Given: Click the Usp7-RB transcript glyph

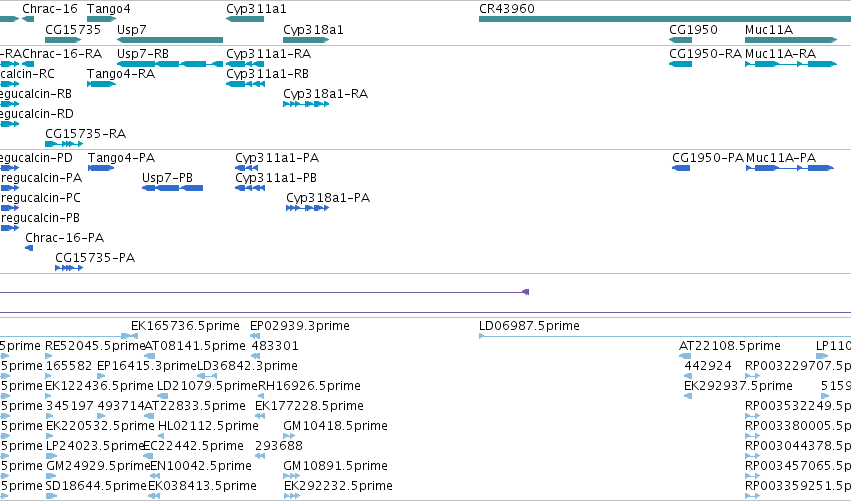Looking at the screenshot, I should click(170, 64).
